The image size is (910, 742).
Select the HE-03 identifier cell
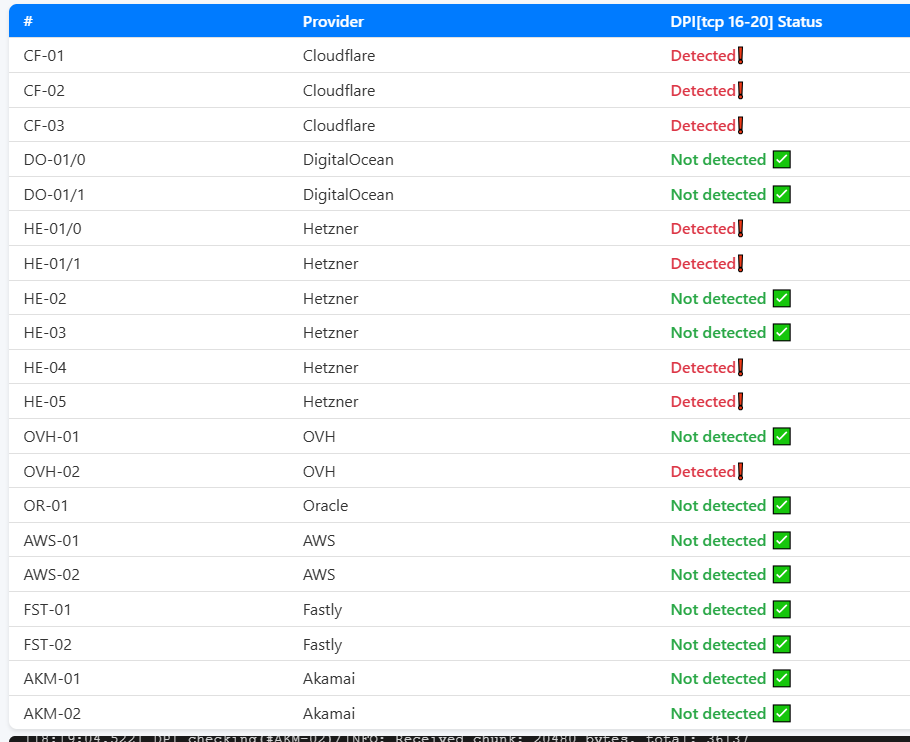pos(45,332)
